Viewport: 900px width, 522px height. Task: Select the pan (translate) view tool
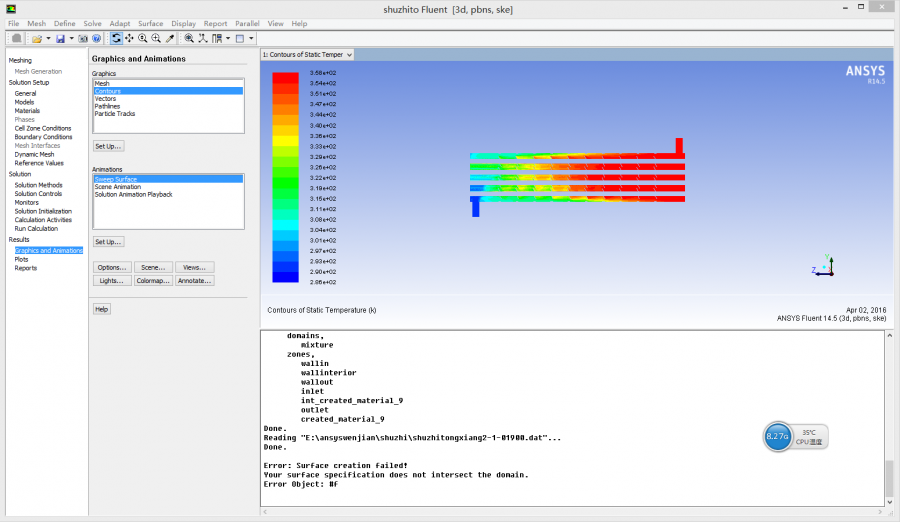tap(129, 38)
